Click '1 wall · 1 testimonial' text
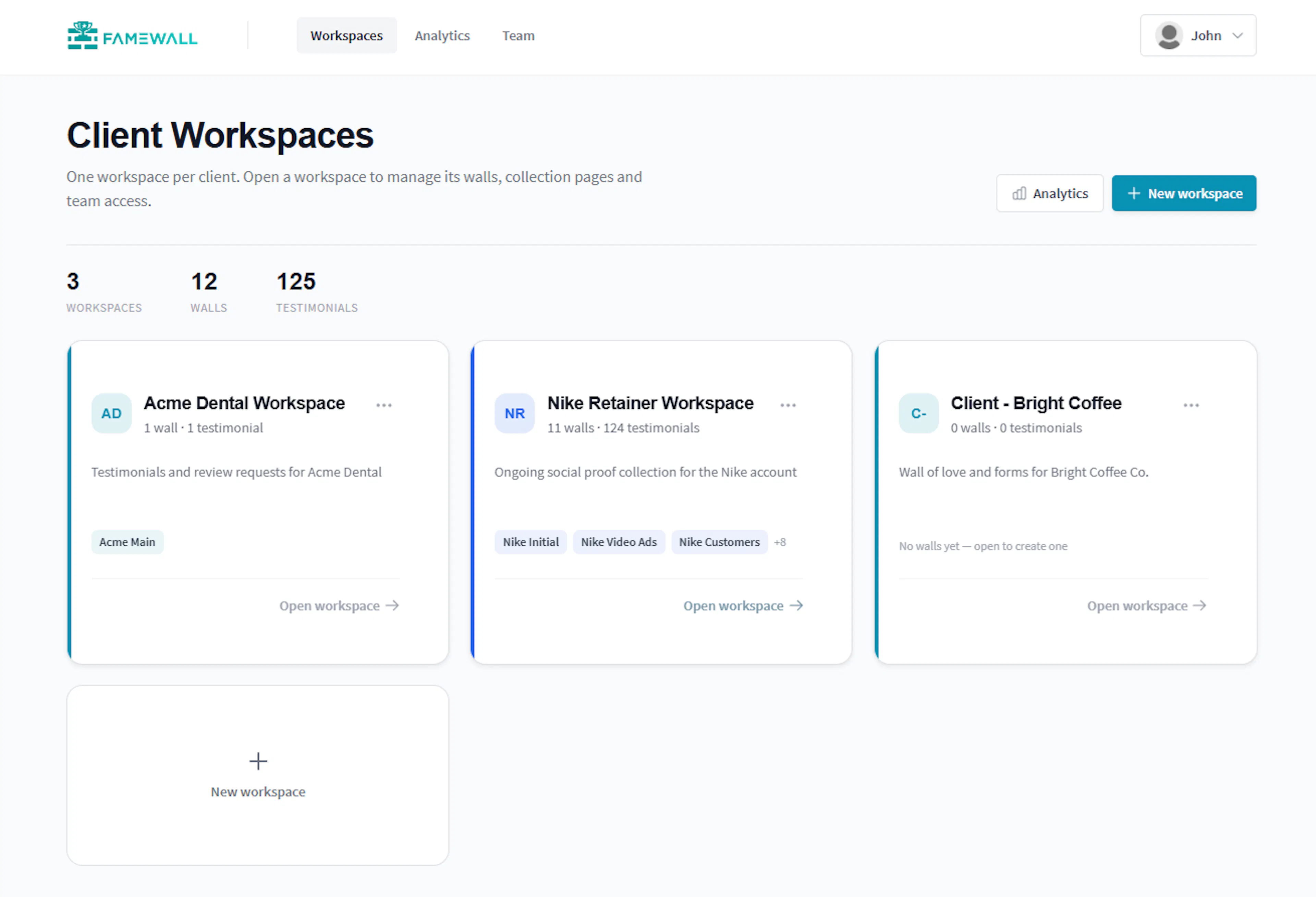Image resolution: width=1316 pixels, height=897 pixels. 203,429
